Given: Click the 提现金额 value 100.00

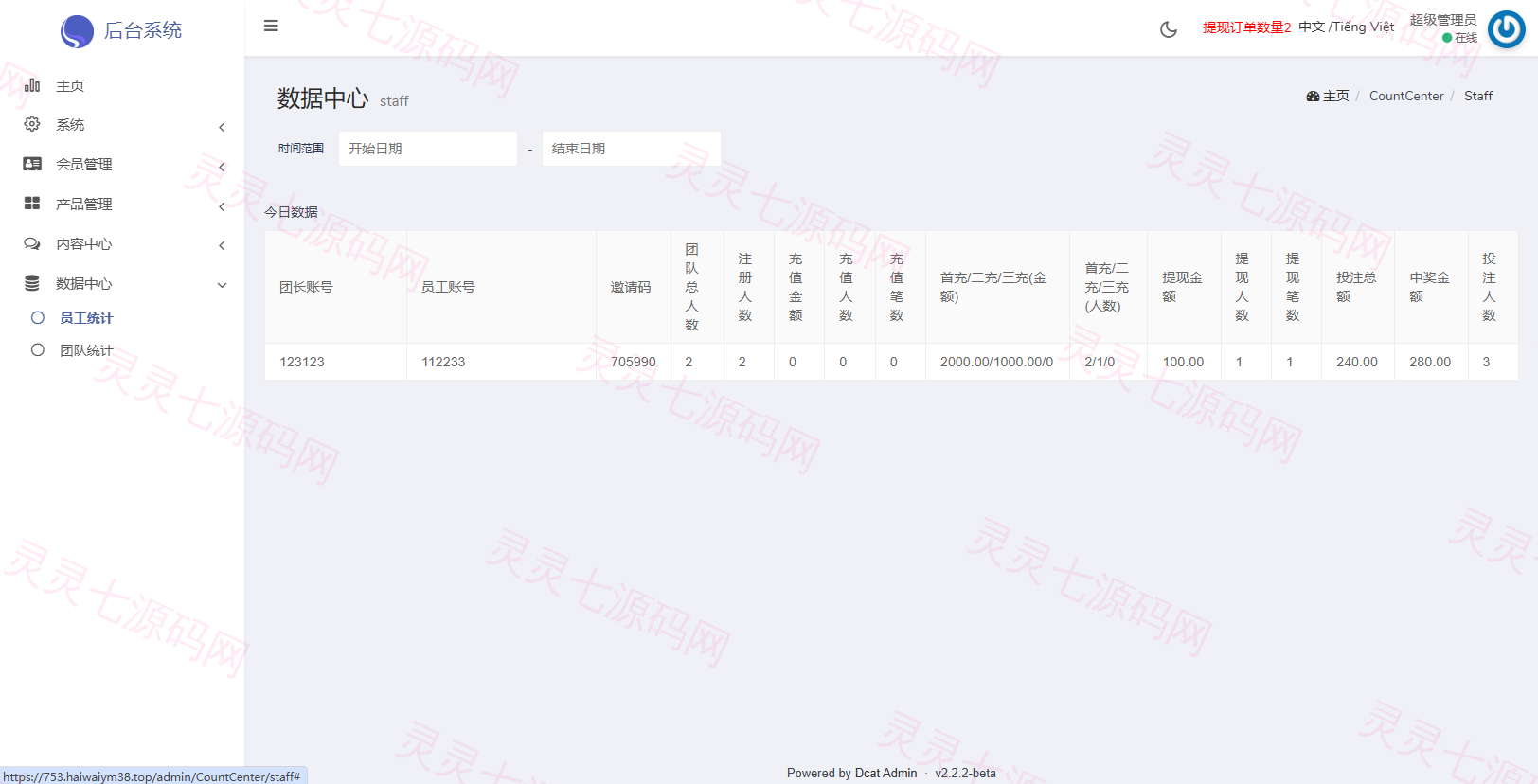Looking at the screenshot, I should [x=1183, y=362].
